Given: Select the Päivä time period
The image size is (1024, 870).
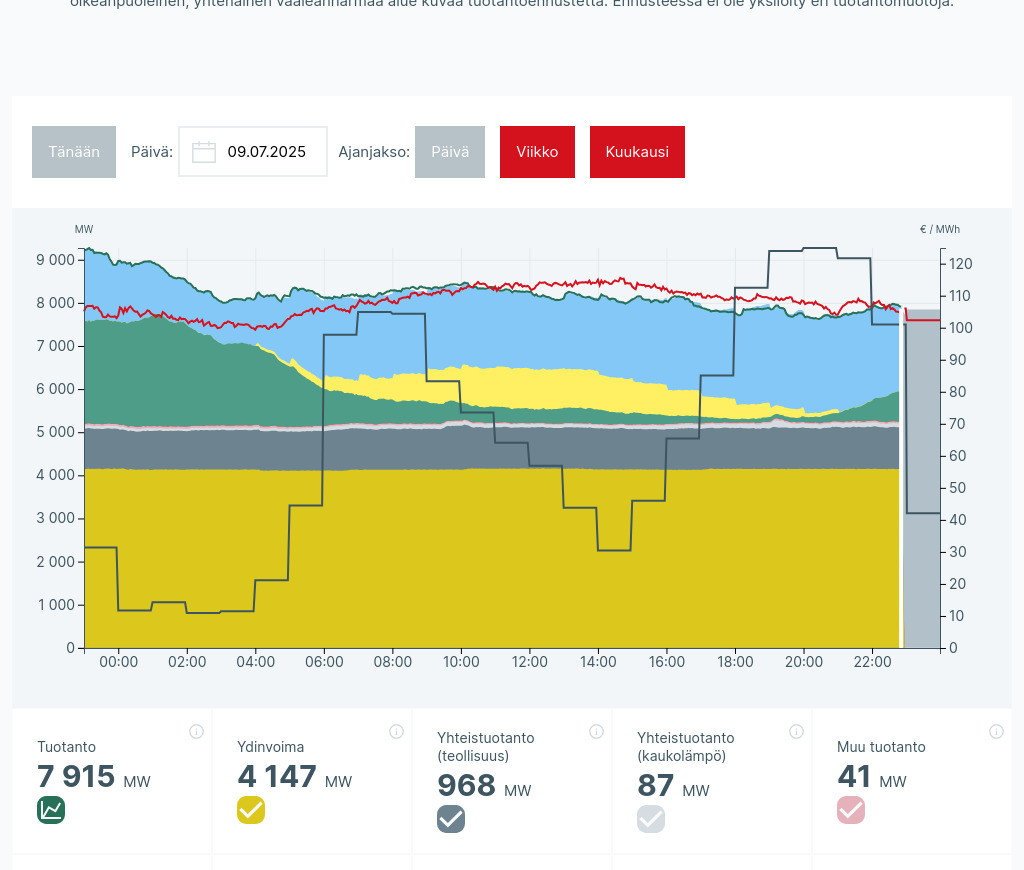Looking at the screenshot, I should pyautogui.click(x=450, y=152).
